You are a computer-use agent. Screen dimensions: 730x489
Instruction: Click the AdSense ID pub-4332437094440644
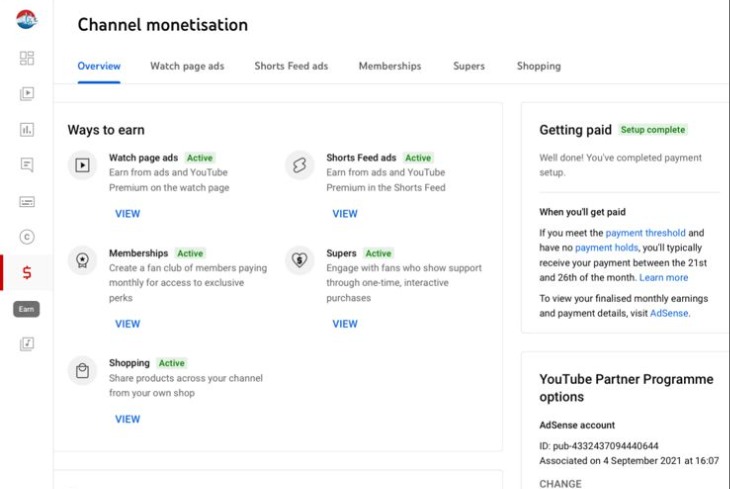(599, 446)
